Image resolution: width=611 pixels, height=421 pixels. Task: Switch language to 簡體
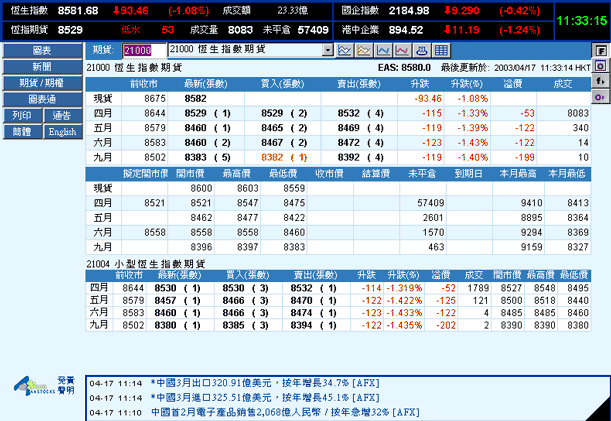click(x=22, y=132)
